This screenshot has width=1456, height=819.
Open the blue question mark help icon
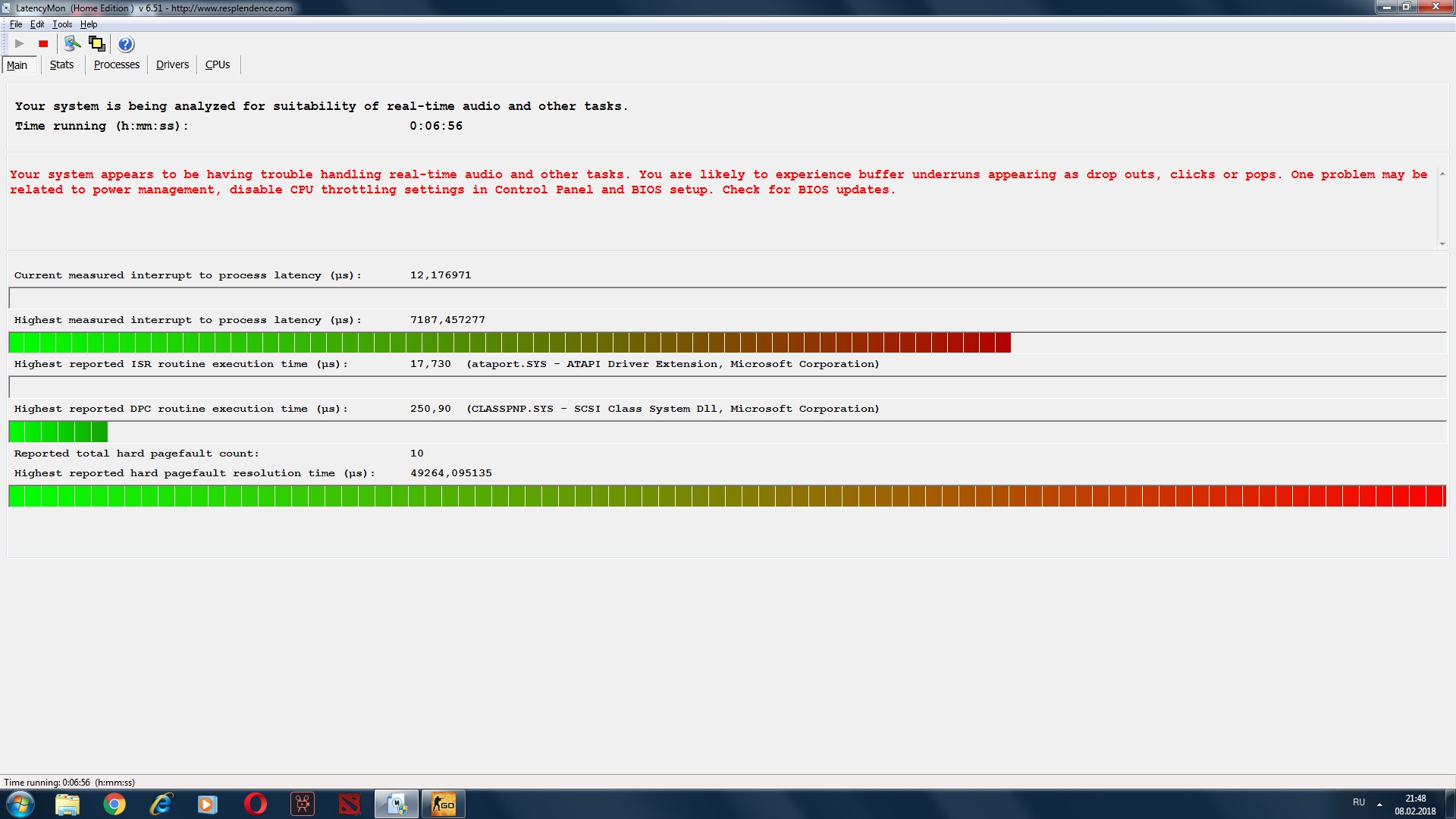point(126,44)
